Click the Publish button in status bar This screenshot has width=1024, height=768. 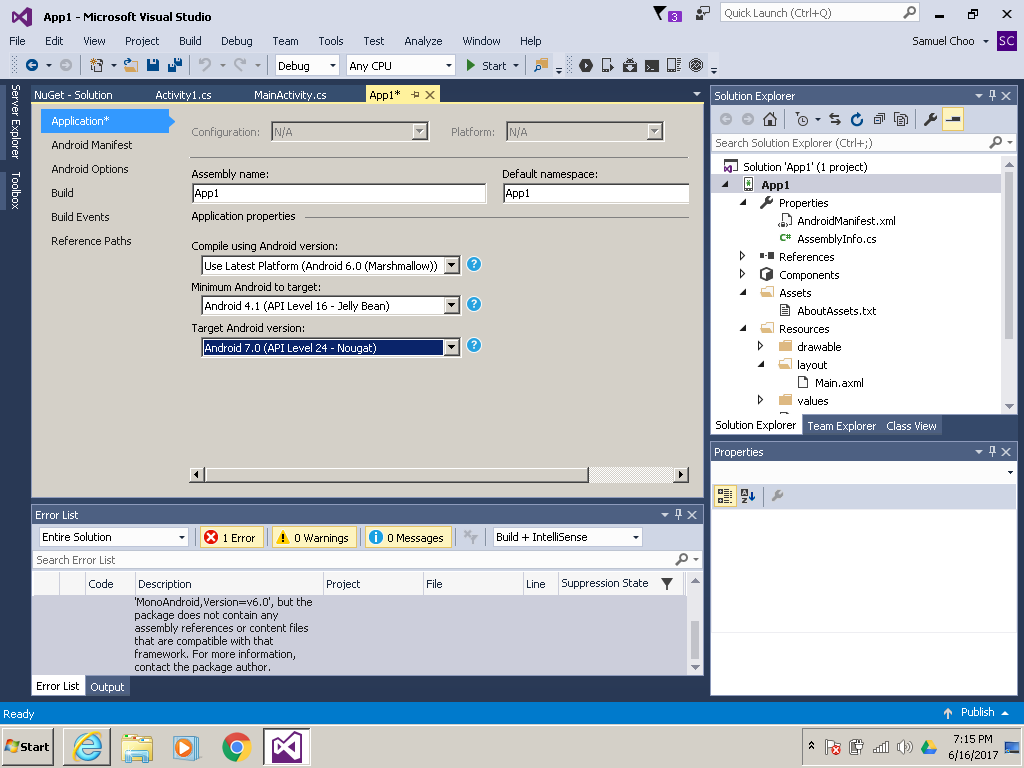tap(976, 712)
